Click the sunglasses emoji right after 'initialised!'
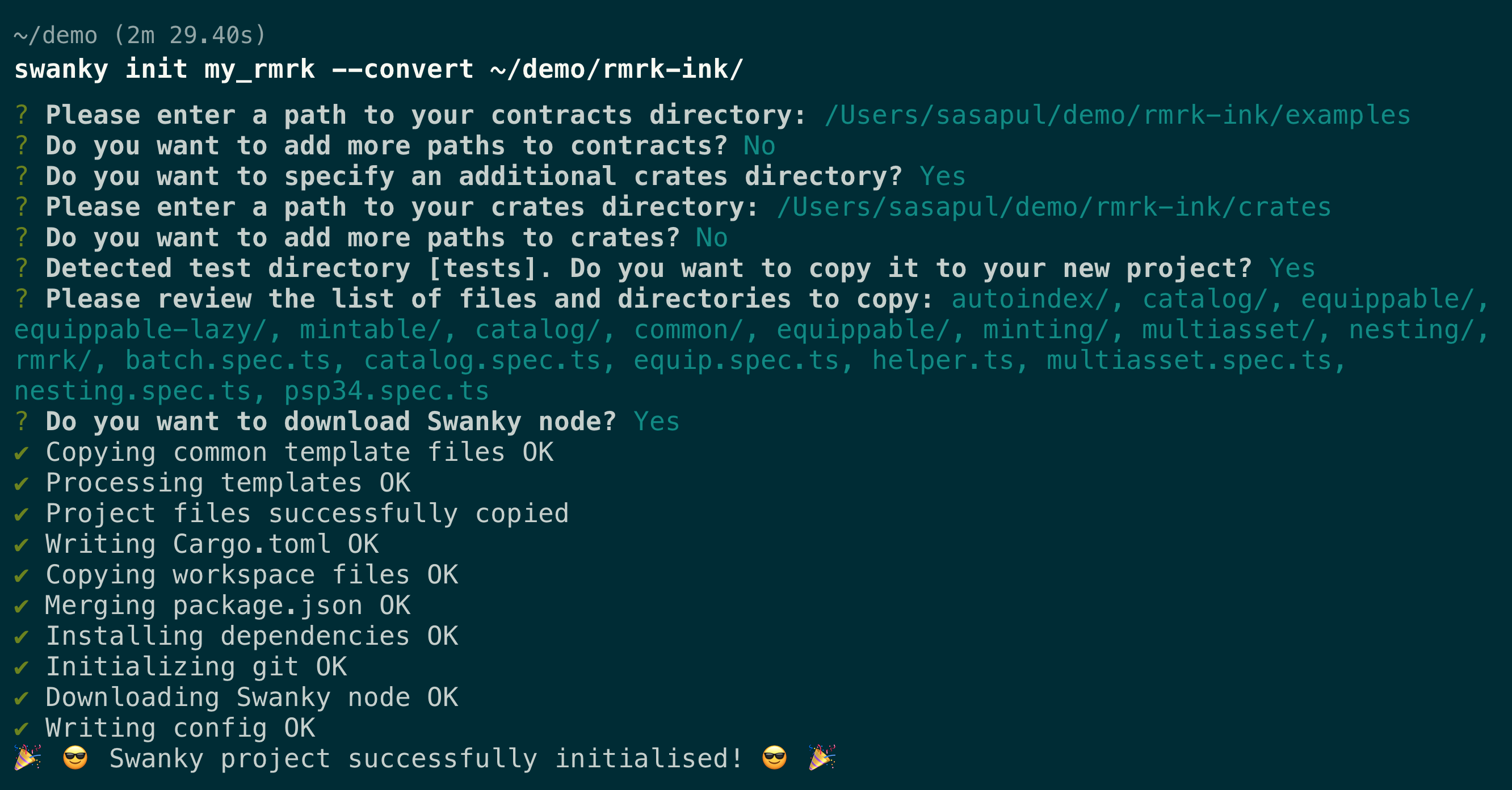1512x790 pixels. click(774, 758)
